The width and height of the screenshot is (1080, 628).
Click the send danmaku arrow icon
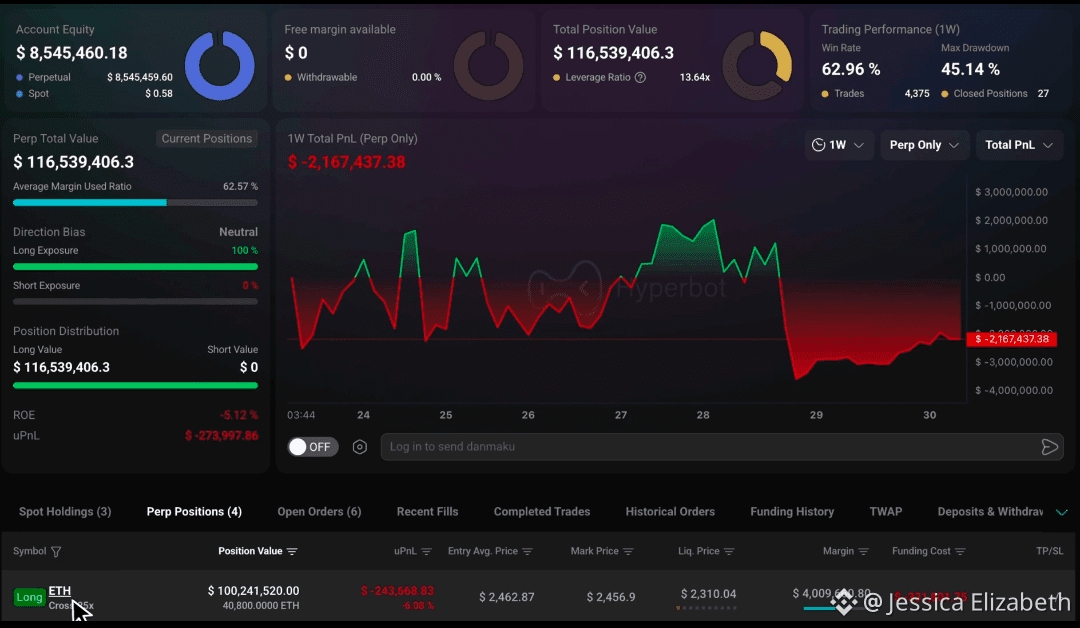point(1050,447)
